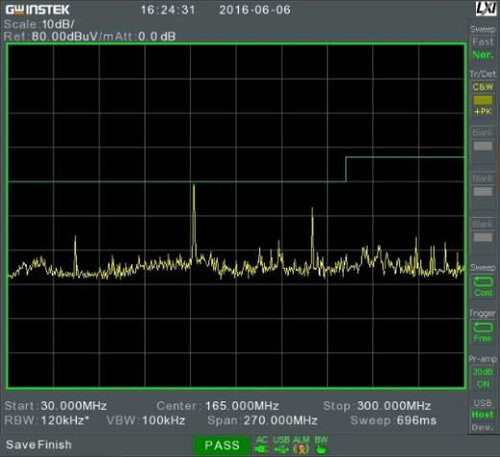Click the tallest spectrum peak on trace
The image size is (500, 457).
pyautogui.click(x=194, y=185)
